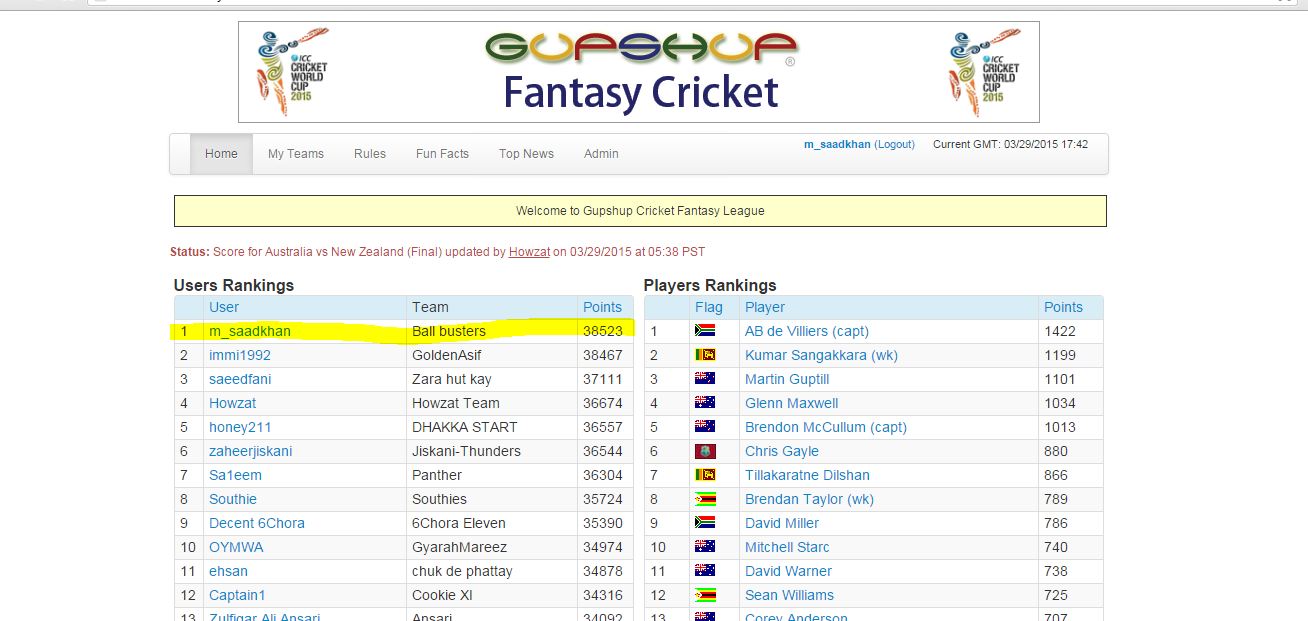Sort users by the Points column header
Image resolution: width=1308 pixels, height=621 pixels.
[602, 307]
